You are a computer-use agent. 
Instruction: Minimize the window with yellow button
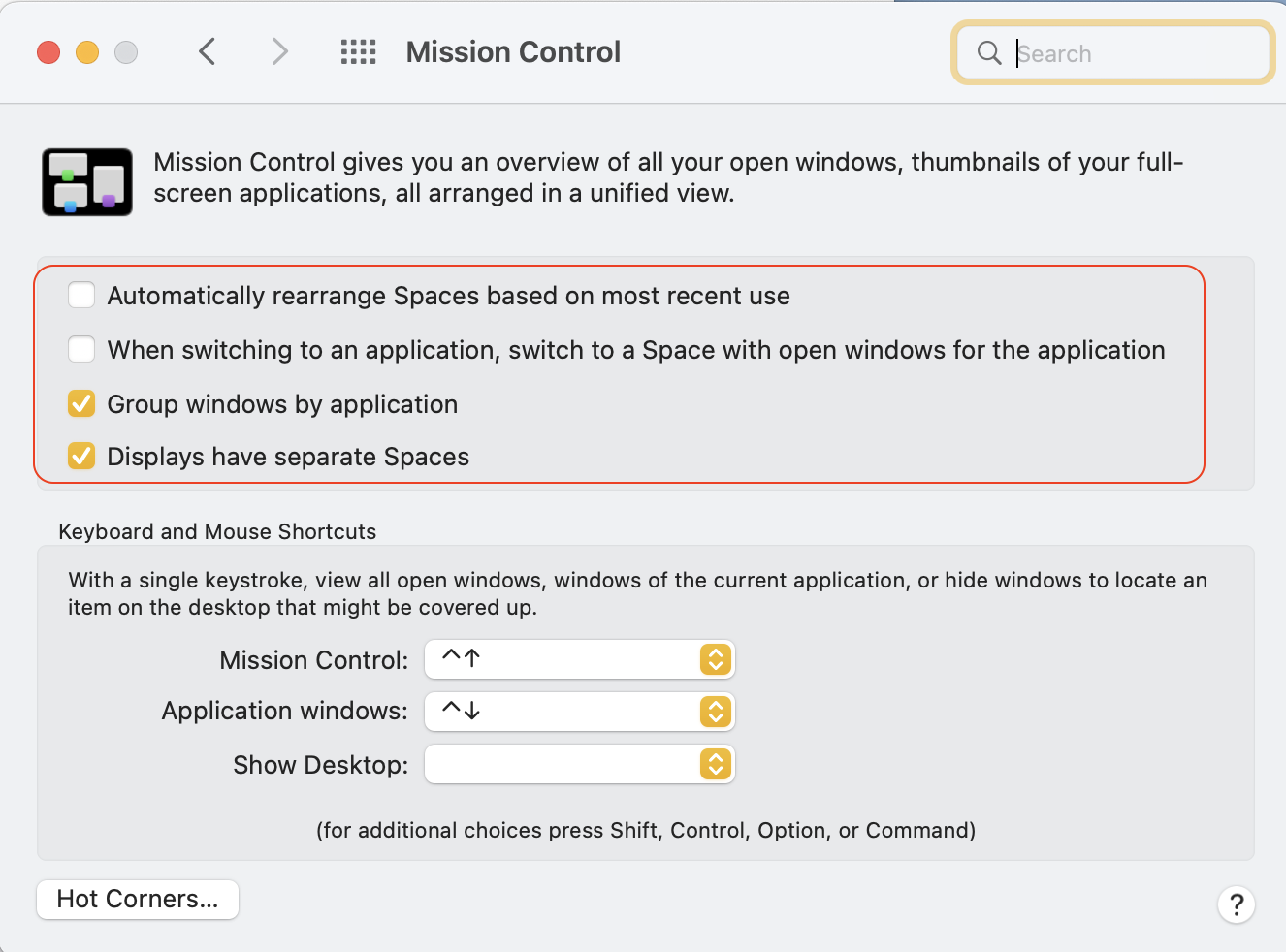pyautogui.click(x=87, y=52)
